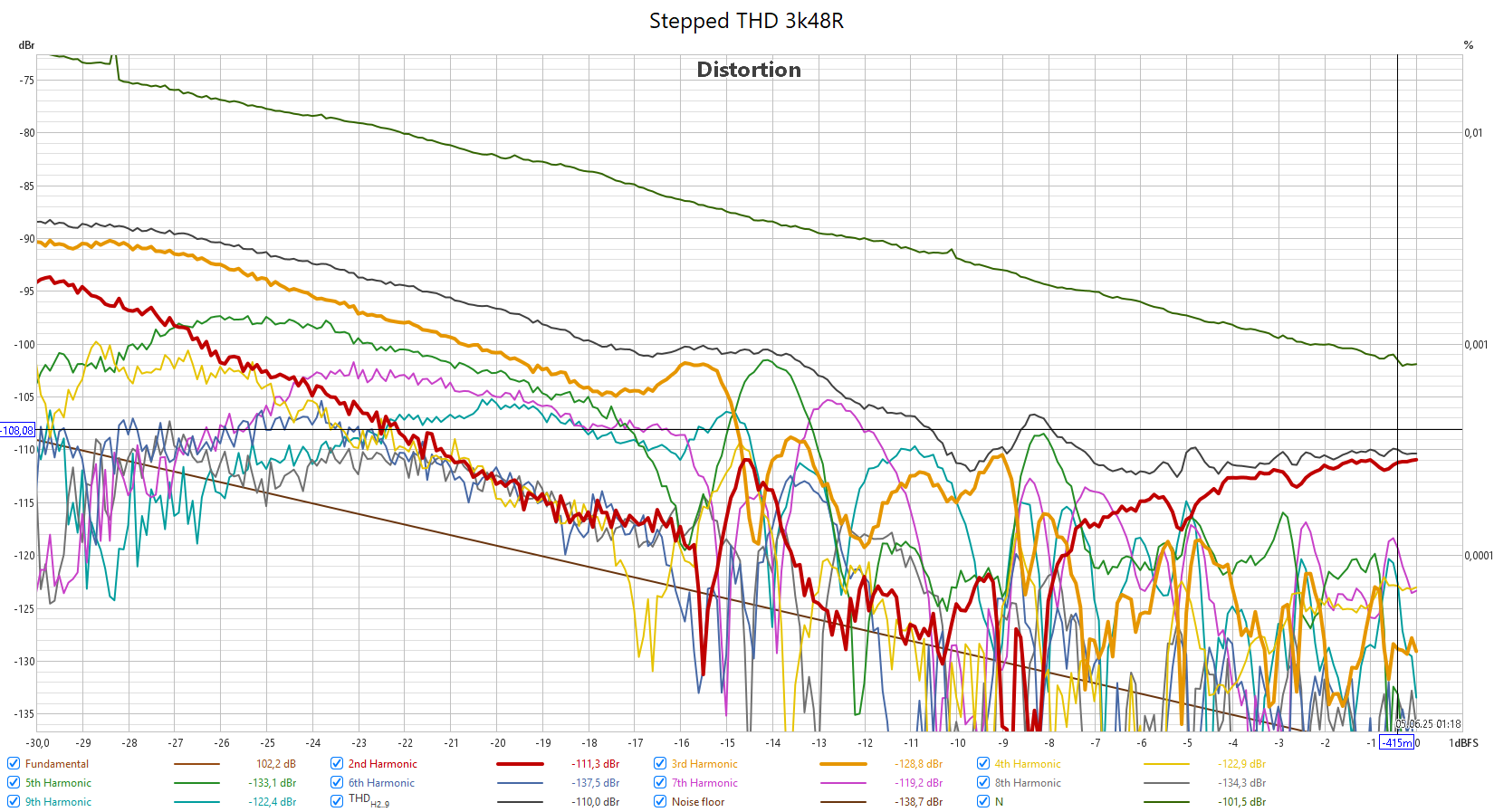Click the N trace dark green swatch
Image resolution: width=1494 pixels, height=812 pixels.
pos(1166,802)
